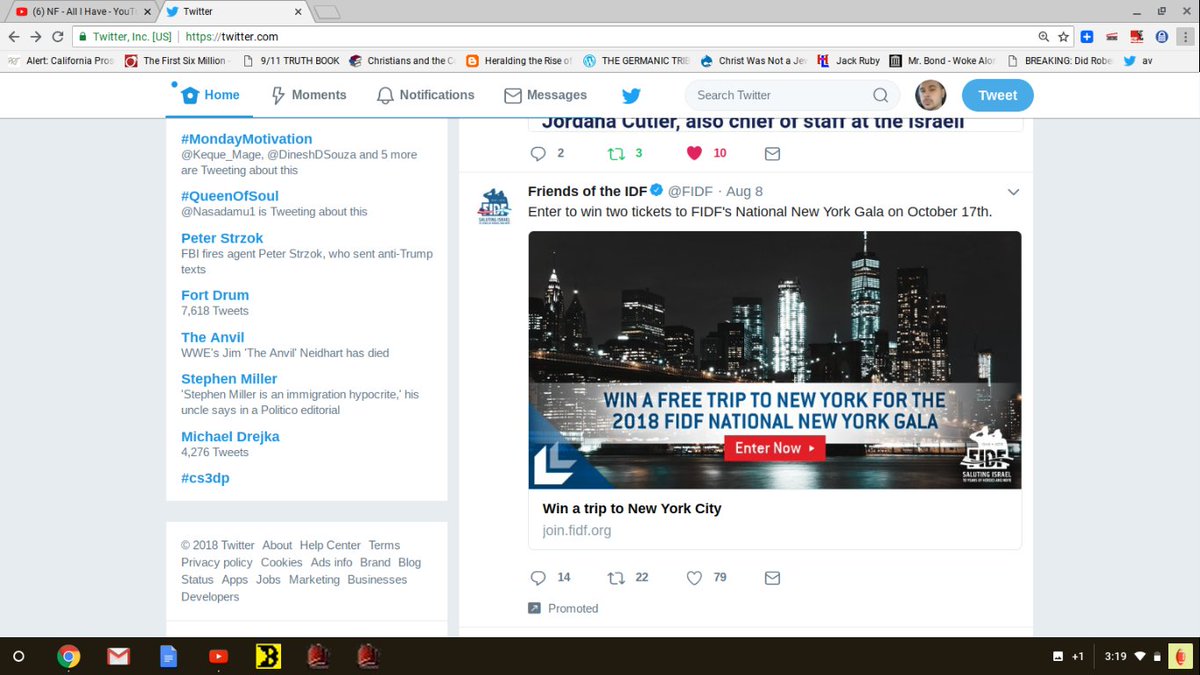The width and height of the screenshot is (1200, 675).
Task: Send the FIDF tweet via direct message
Action: 772,578
